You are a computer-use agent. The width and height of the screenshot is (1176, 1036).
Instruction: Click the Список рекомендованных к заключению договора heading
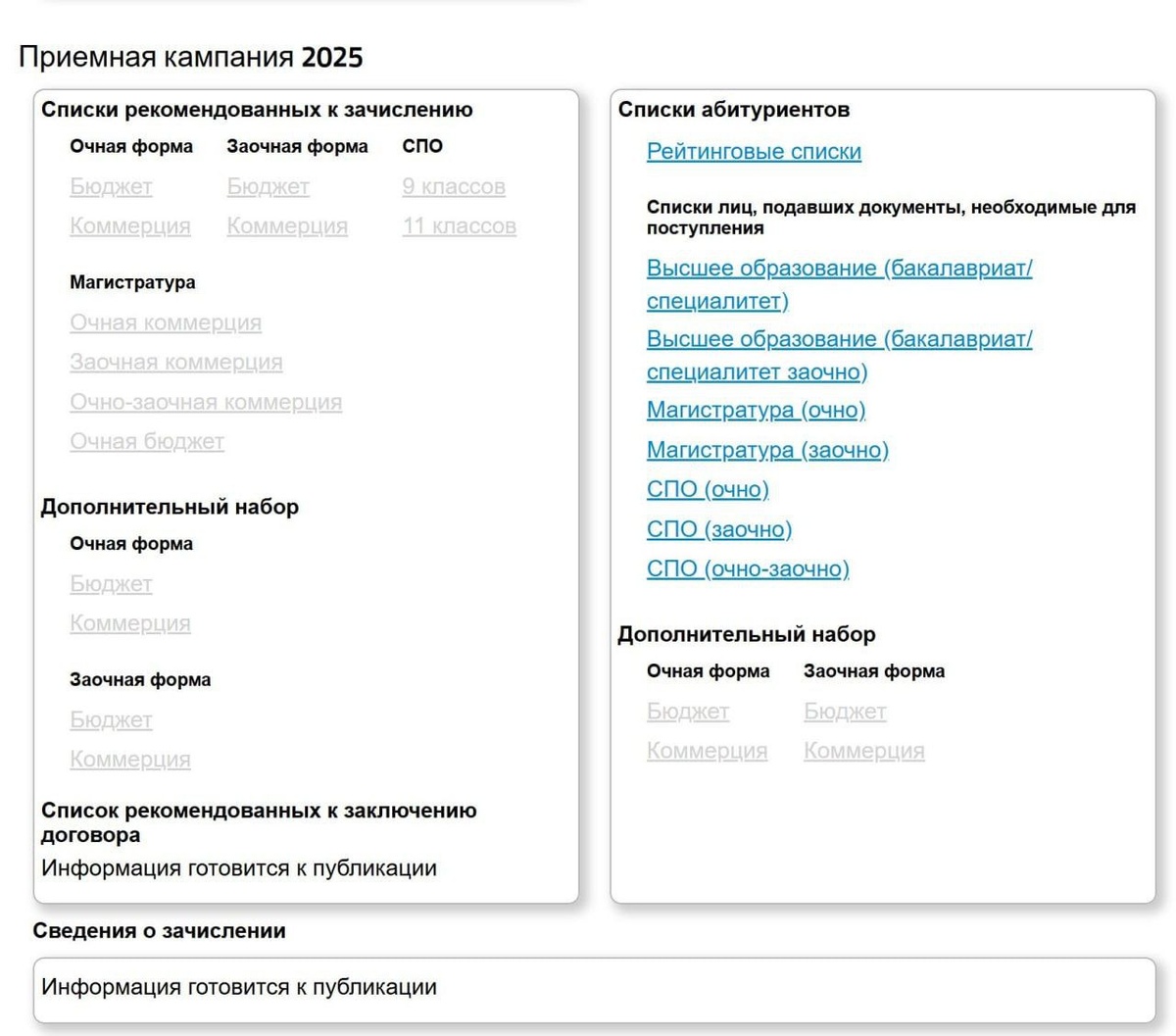pyautogui.click(x=259, y=822)
